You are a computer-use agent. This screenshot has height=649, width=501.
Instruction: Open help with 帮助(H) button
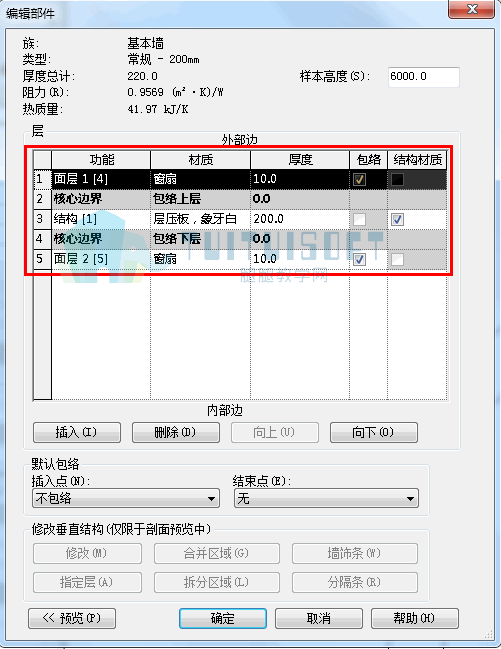414,618
